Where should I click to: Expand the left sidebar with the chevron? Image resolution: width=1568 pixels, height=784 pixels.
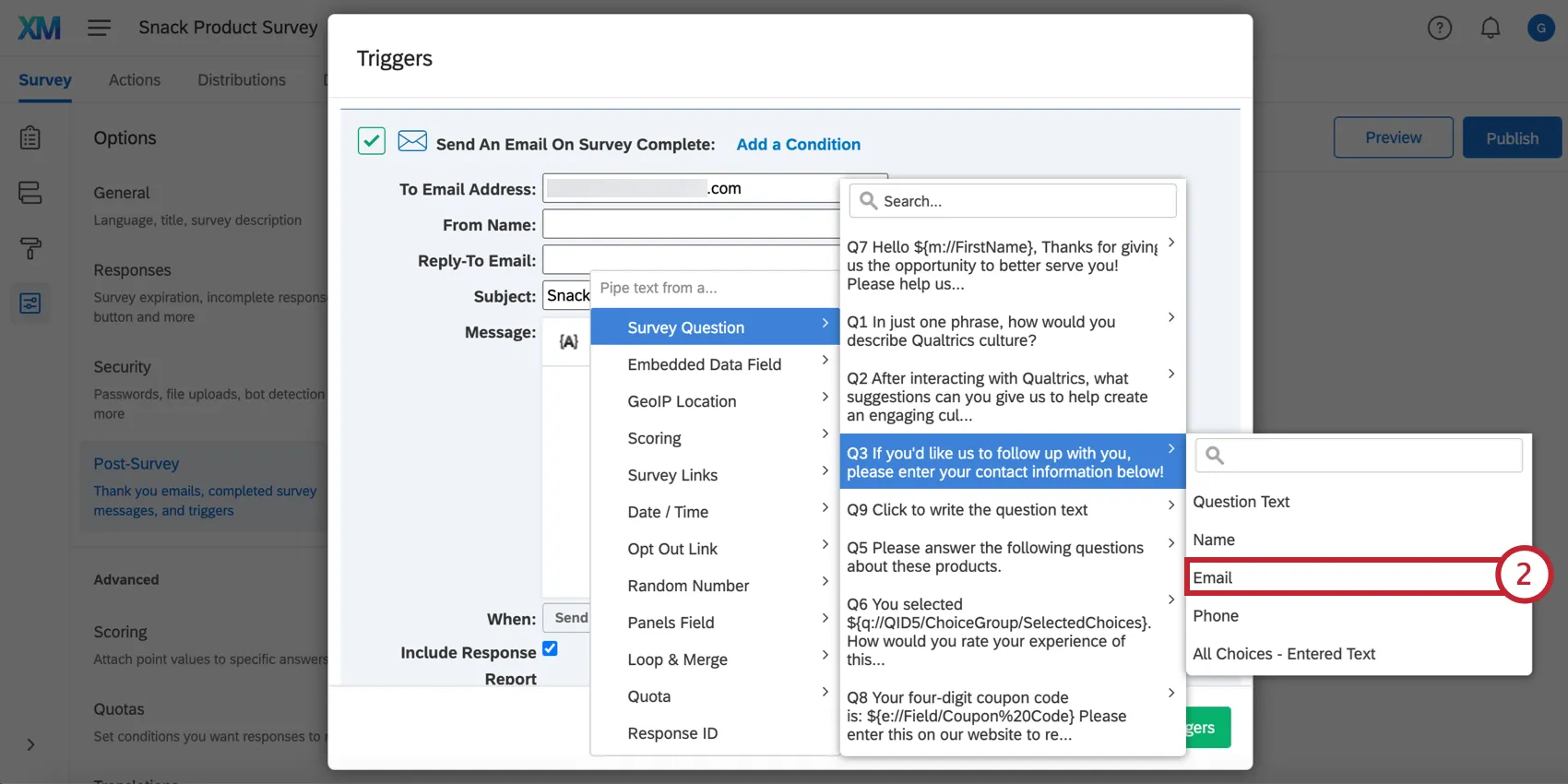pyautogui.click(x=30, y=744)
